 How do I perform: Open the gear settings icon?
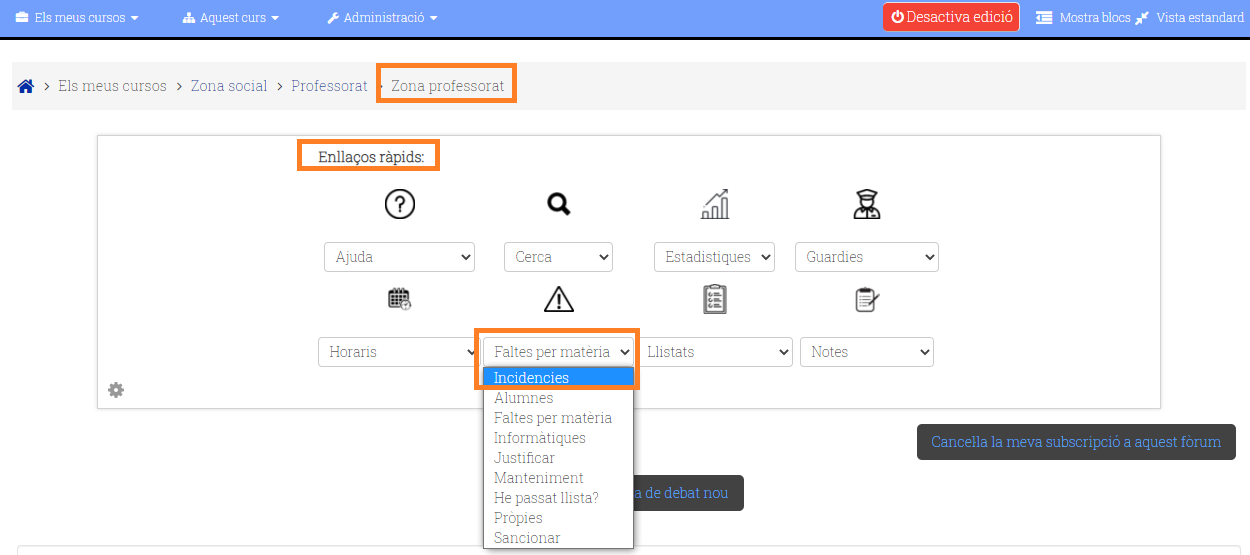(x=116, y=390)
